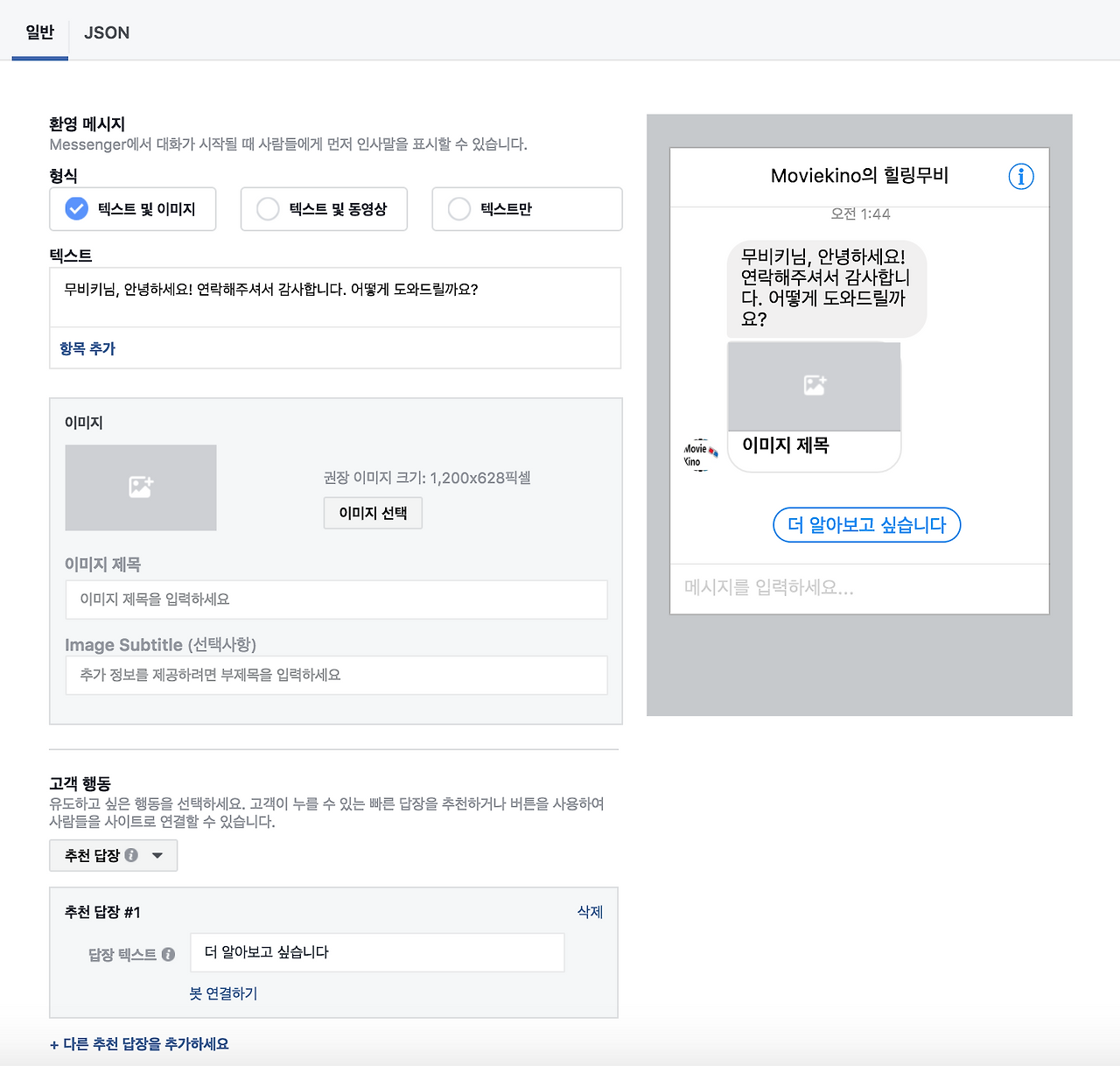Click the 항목 추가 link
The width and height of the screenshot is (1120, 1066).
[86, 347]
